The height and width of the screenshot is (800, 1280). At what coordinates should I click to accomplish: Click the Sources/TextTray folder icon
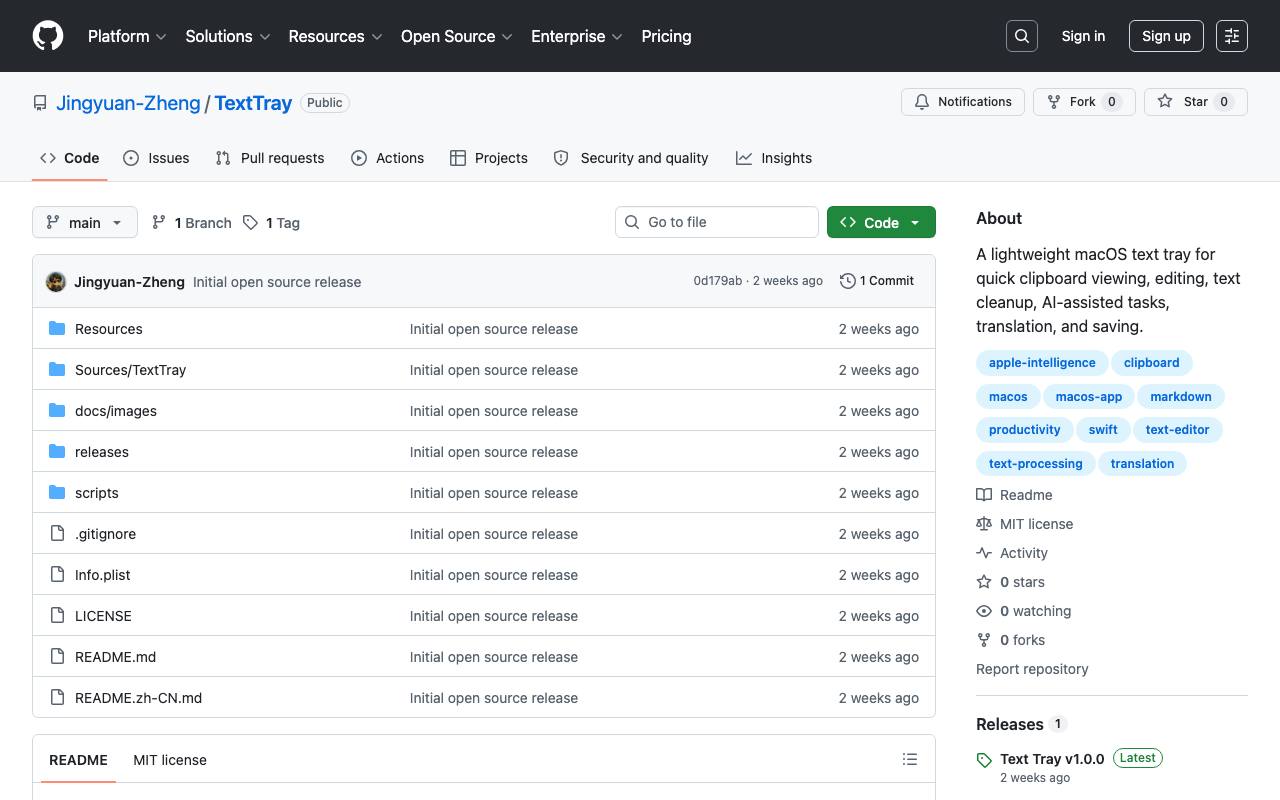[57, 370]
